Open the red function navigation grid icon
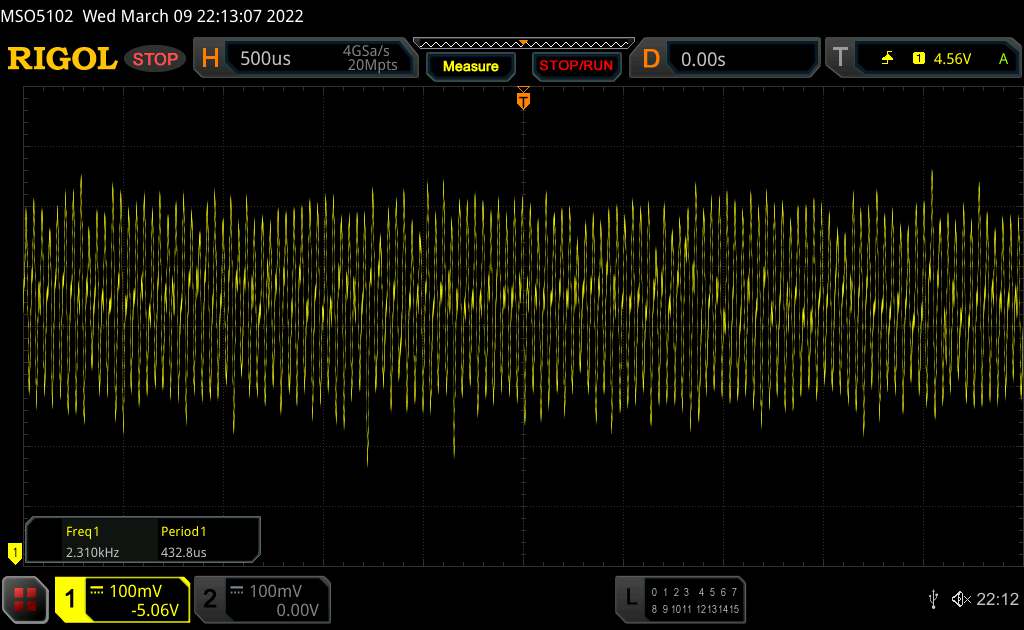 26,599
